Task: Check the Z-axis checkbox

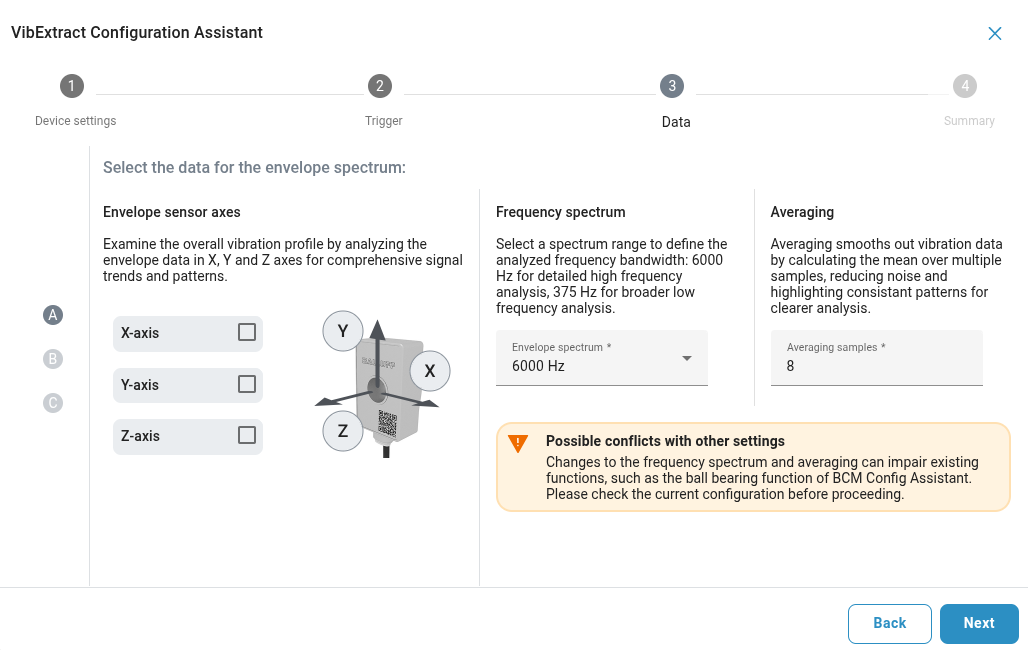Action: click(x=247, y=435)
